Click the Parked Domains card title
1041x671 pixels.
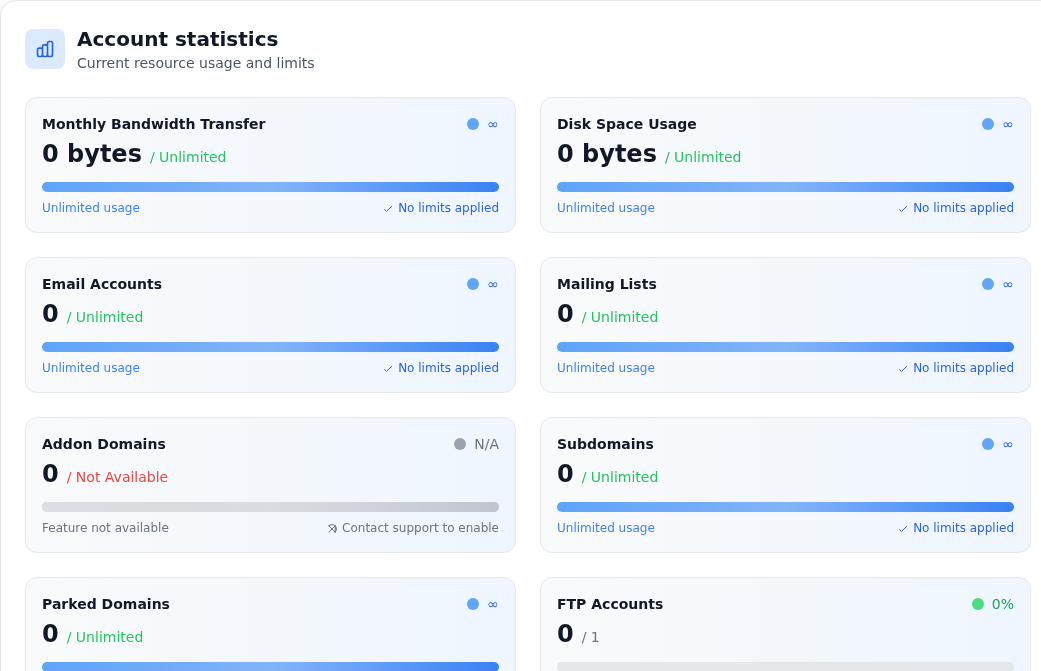(106, 604)
